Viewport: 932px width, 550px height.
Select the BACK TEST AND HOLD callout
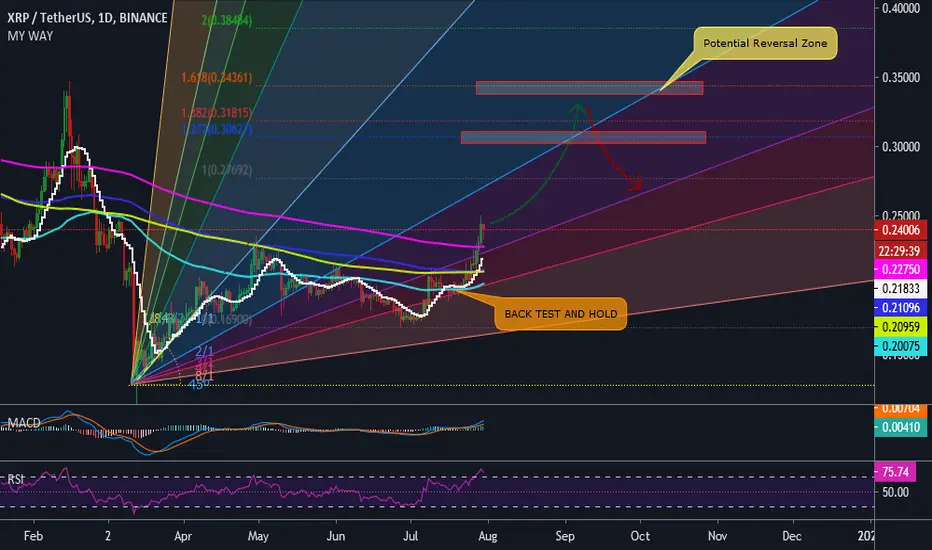561,314
